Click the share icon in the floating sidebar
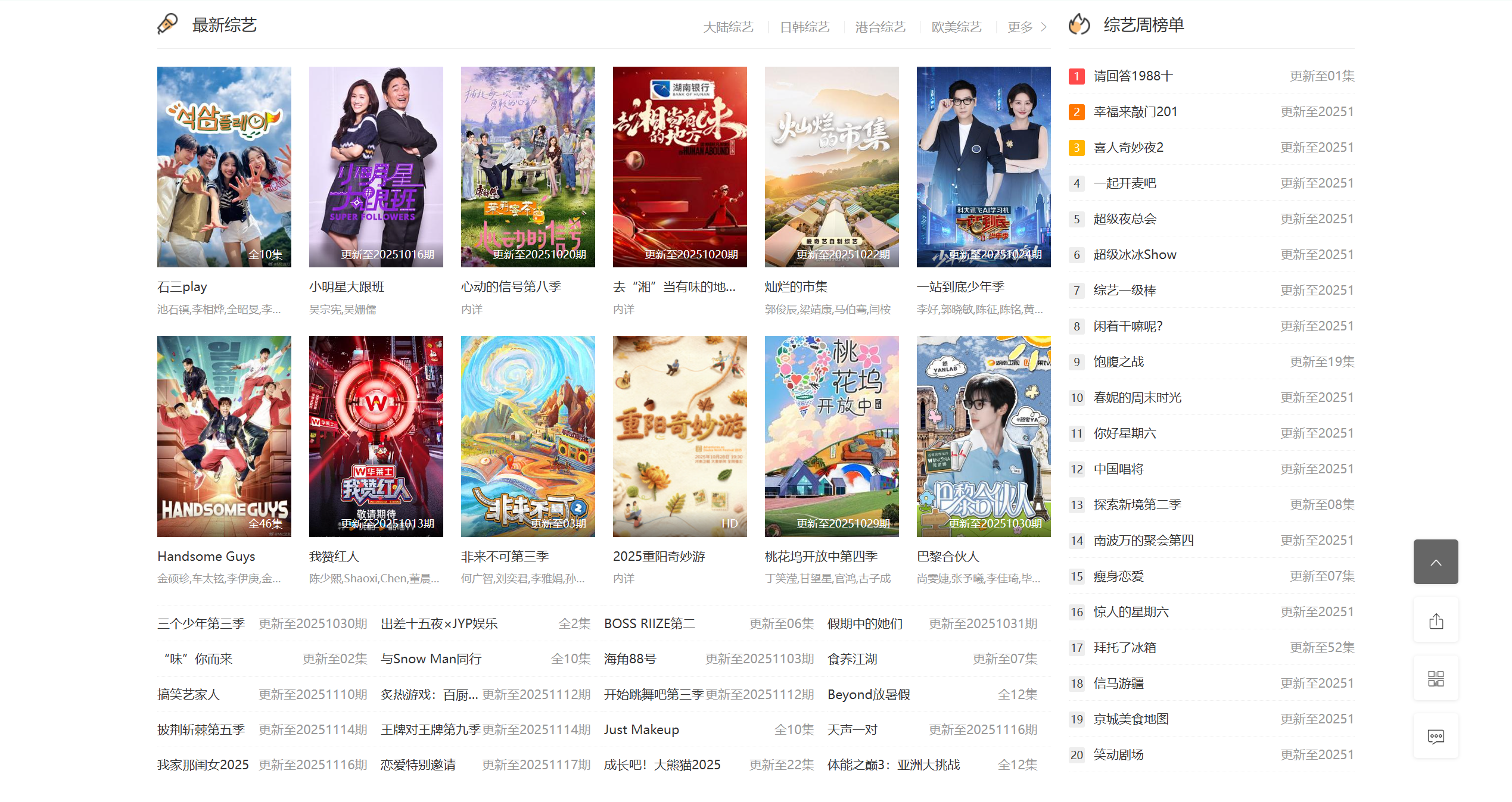This screenshot has height=802, width=1512. coord(1435,621)
